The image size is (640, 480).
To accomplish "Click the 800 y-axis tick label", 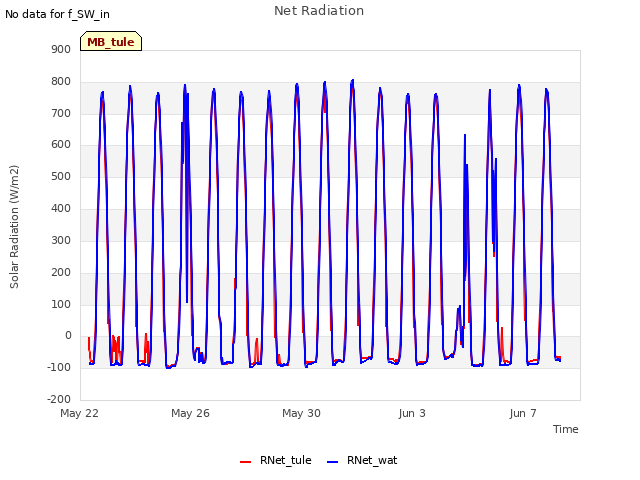I will tap(61, 81).
